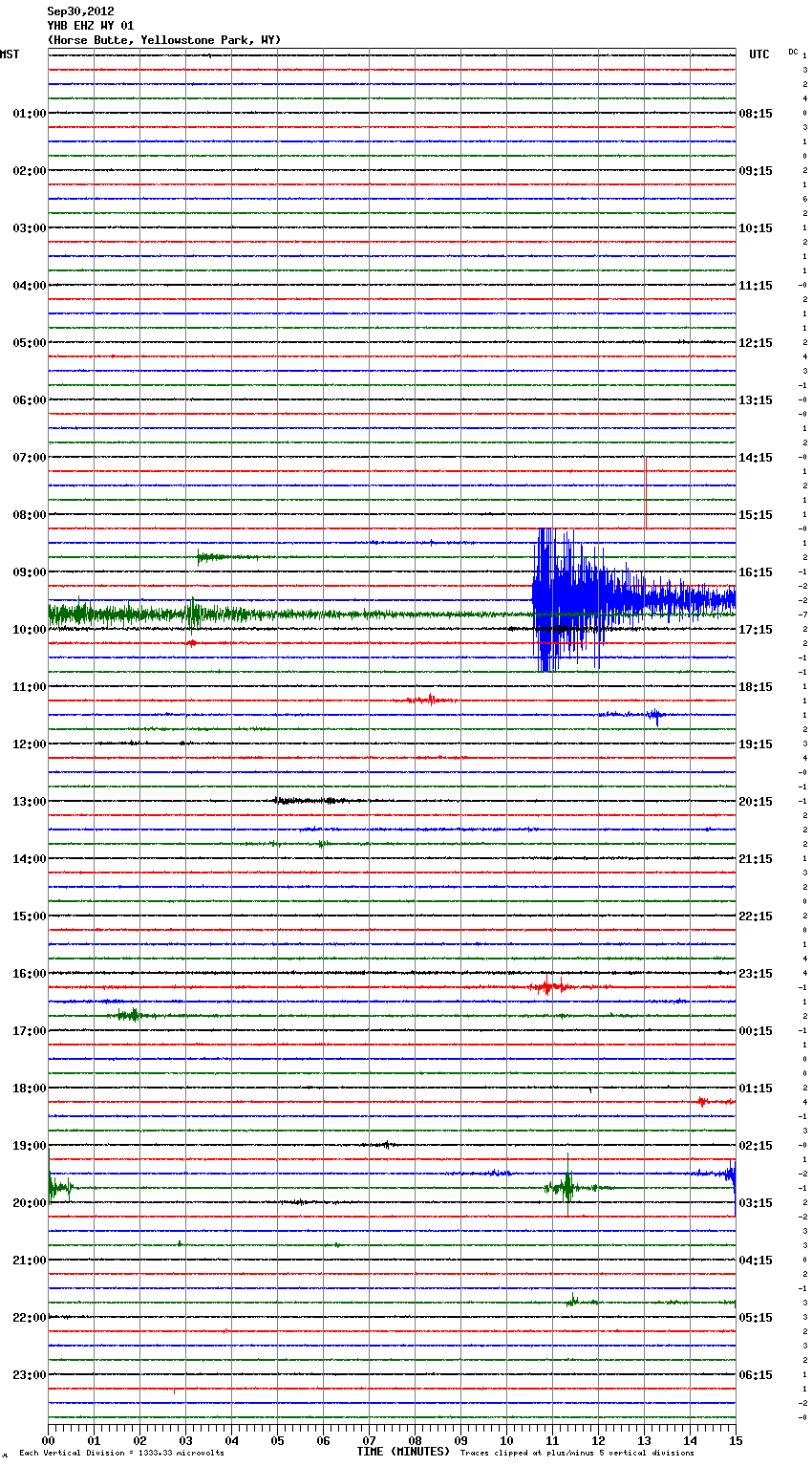Image resolution: width=812 pixels, height=1466 pixels.
Task: Click the traces clipped footnote text
Action: pyautogui.click(x=577, y=1454)
